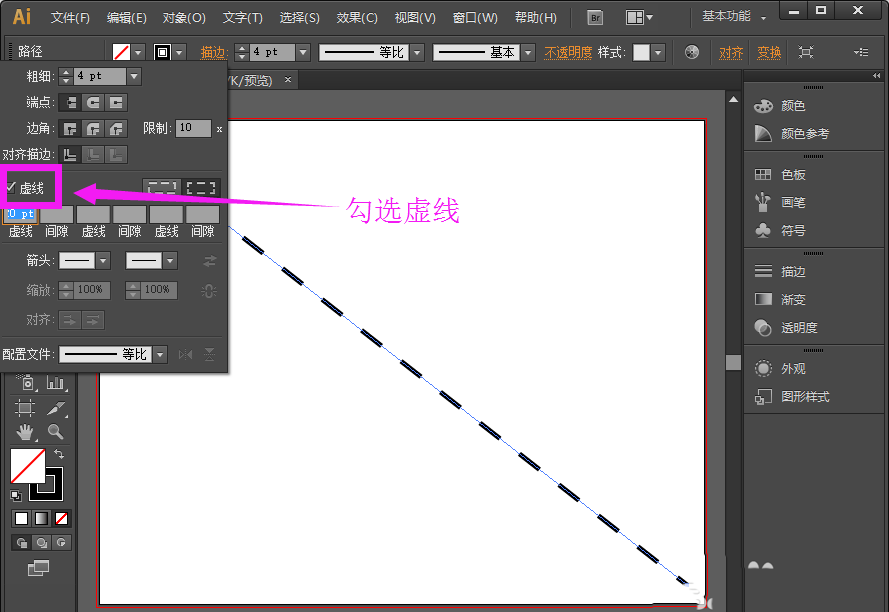Open 基本 brush definition dropdown
This screenshot has height=612, width=889.
(528, 52)
